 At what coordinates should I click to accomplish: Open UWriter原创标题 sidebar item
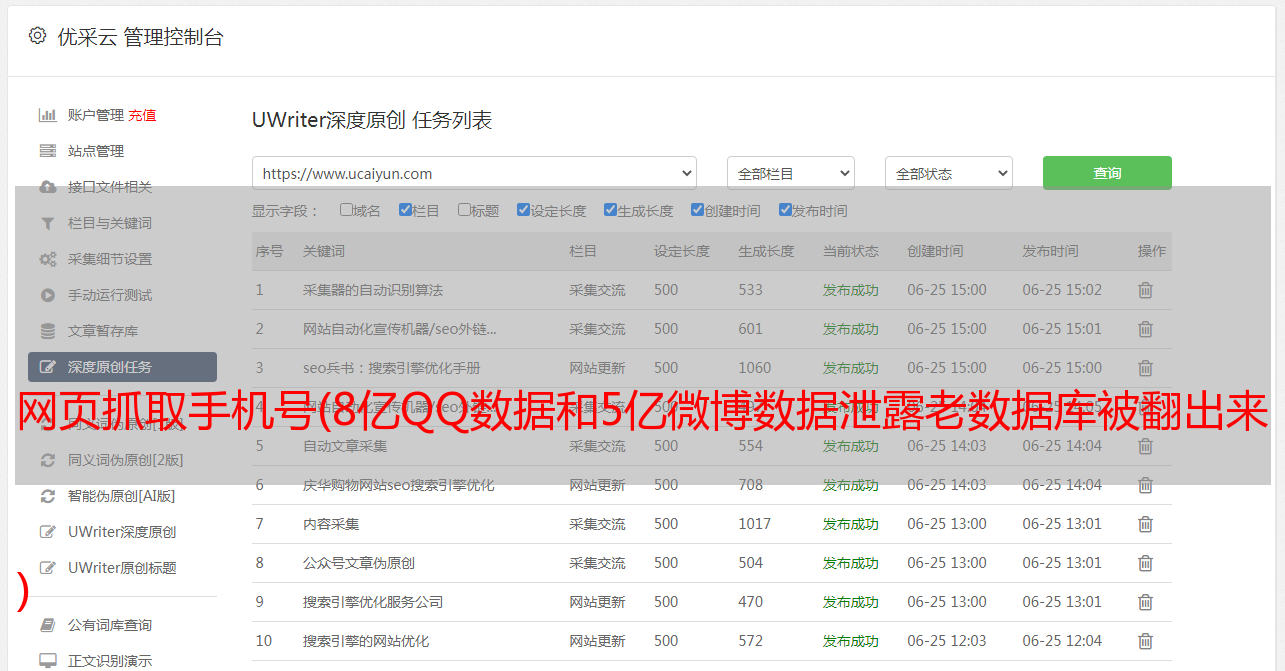[122, 568]
